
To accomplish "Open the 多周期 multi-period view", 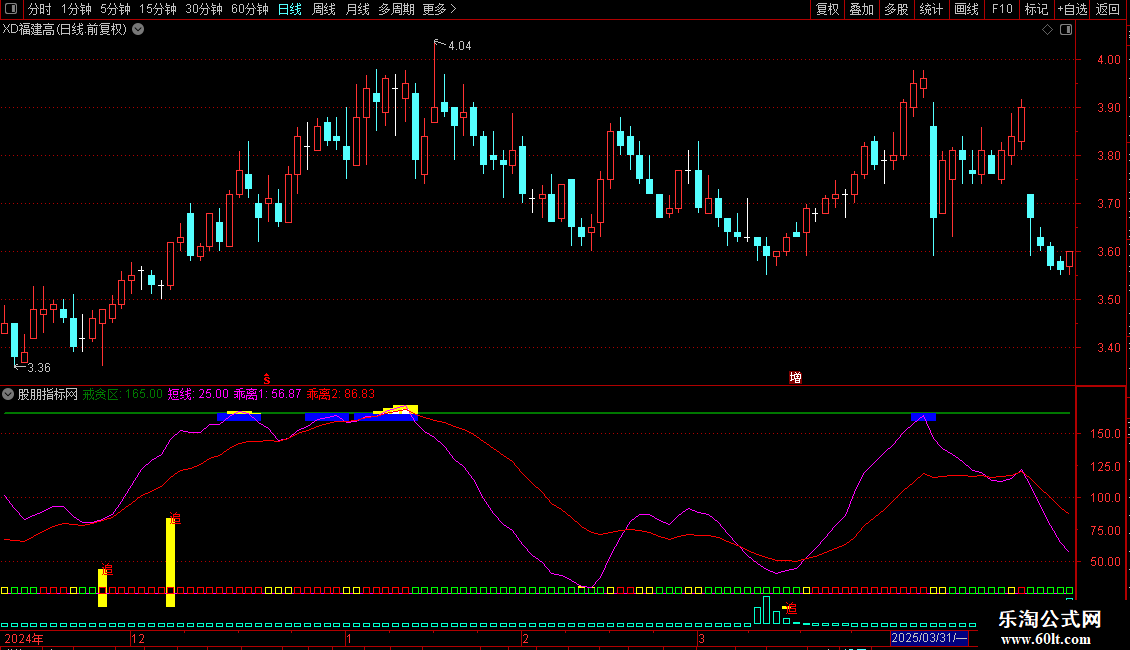I will click(396, 9).
